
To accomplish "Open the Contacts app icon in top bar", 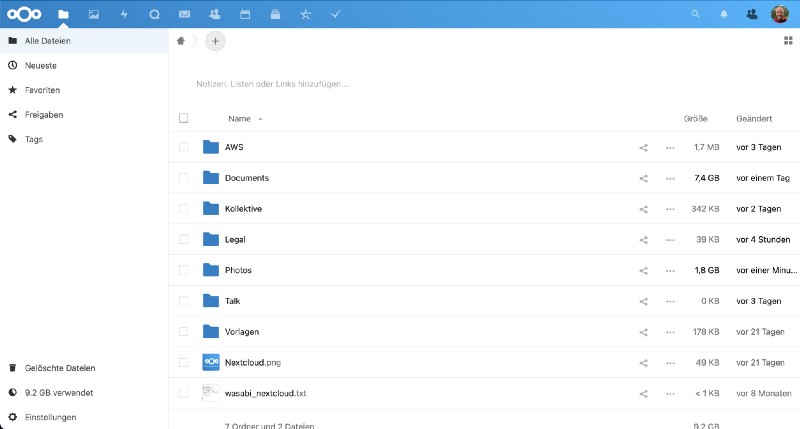I will click(x=215, y=14).
